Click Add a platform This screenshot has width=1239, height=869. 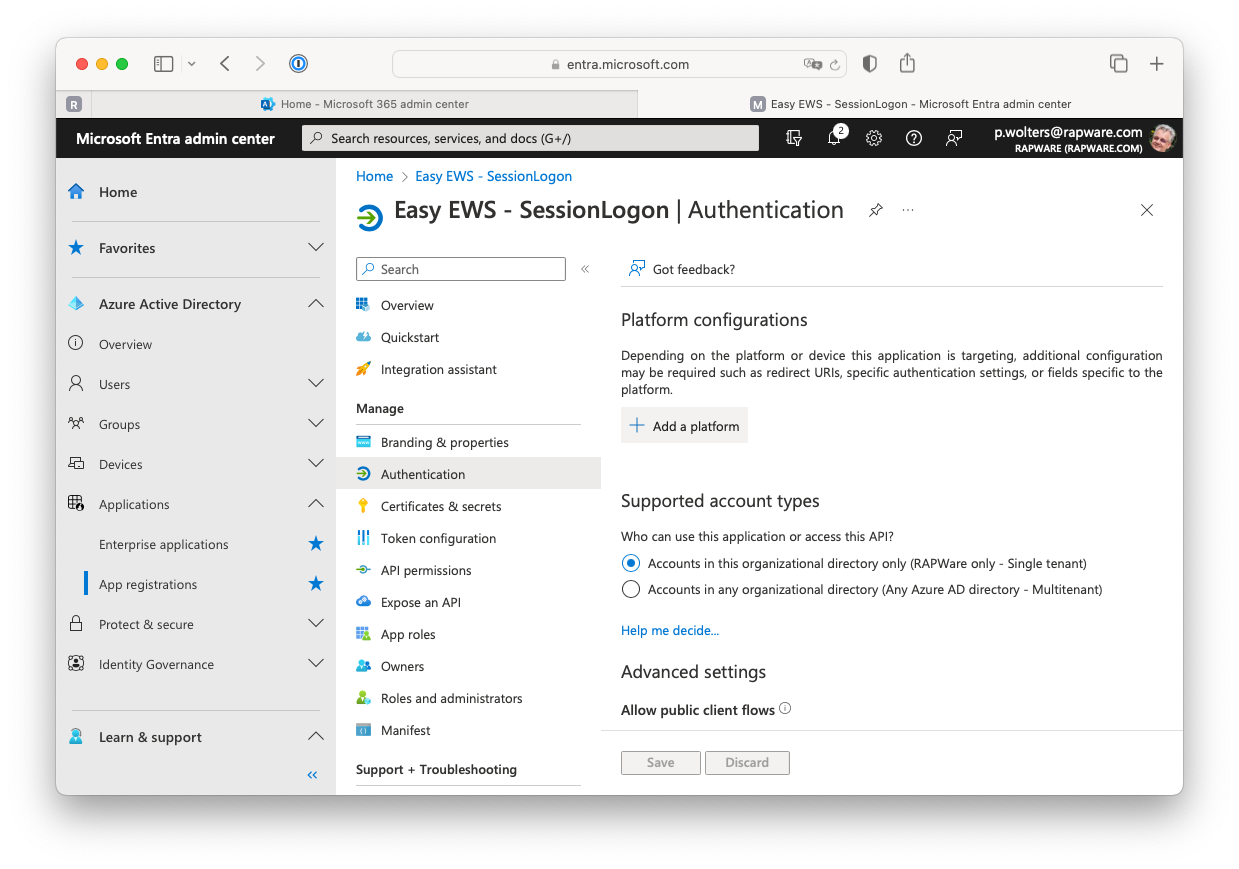coord(684,426)
